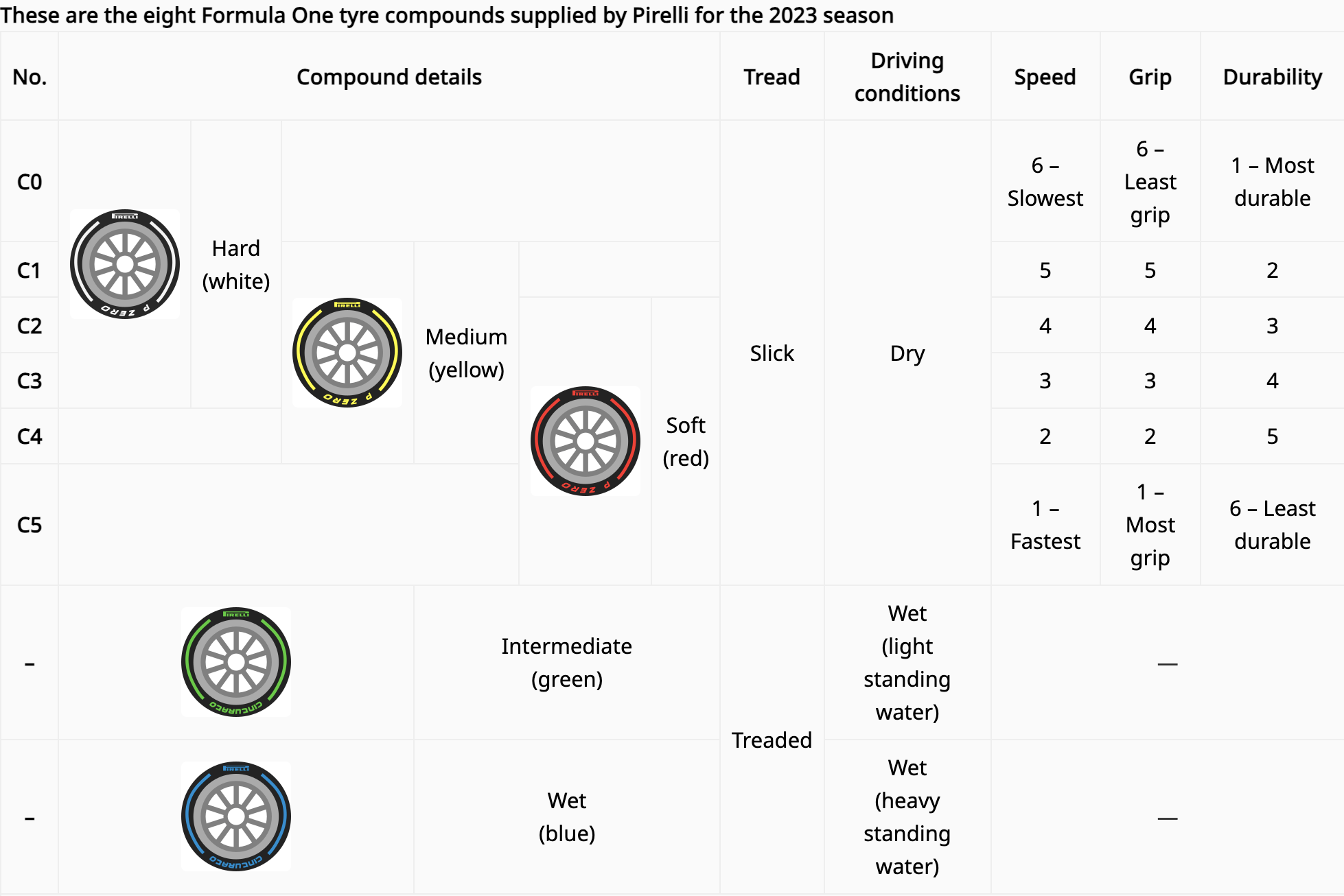1344x896 pixels.
Task: Click the yellow medium tyre image
Action: (347, 353)
